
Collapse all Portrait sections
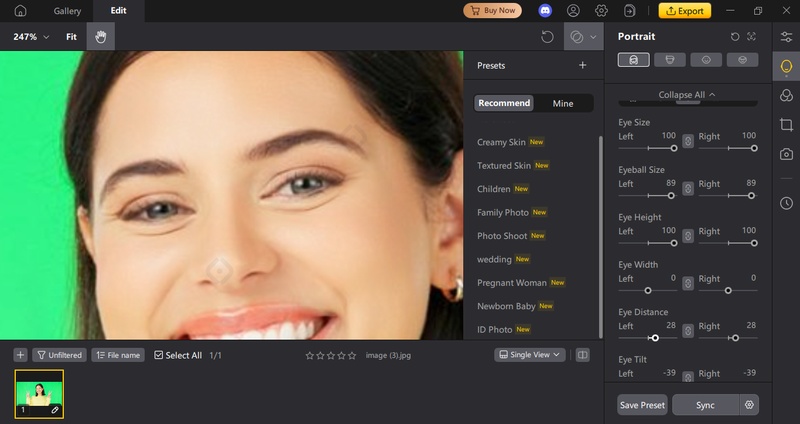[x=686, y=95]
